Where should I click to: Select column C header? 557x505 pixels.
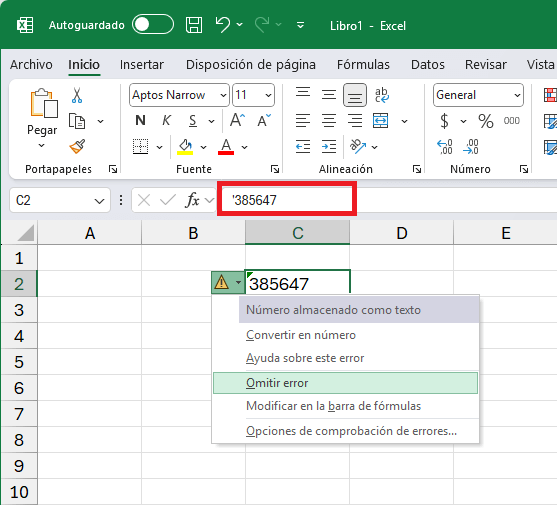click(x=297, y=233)
